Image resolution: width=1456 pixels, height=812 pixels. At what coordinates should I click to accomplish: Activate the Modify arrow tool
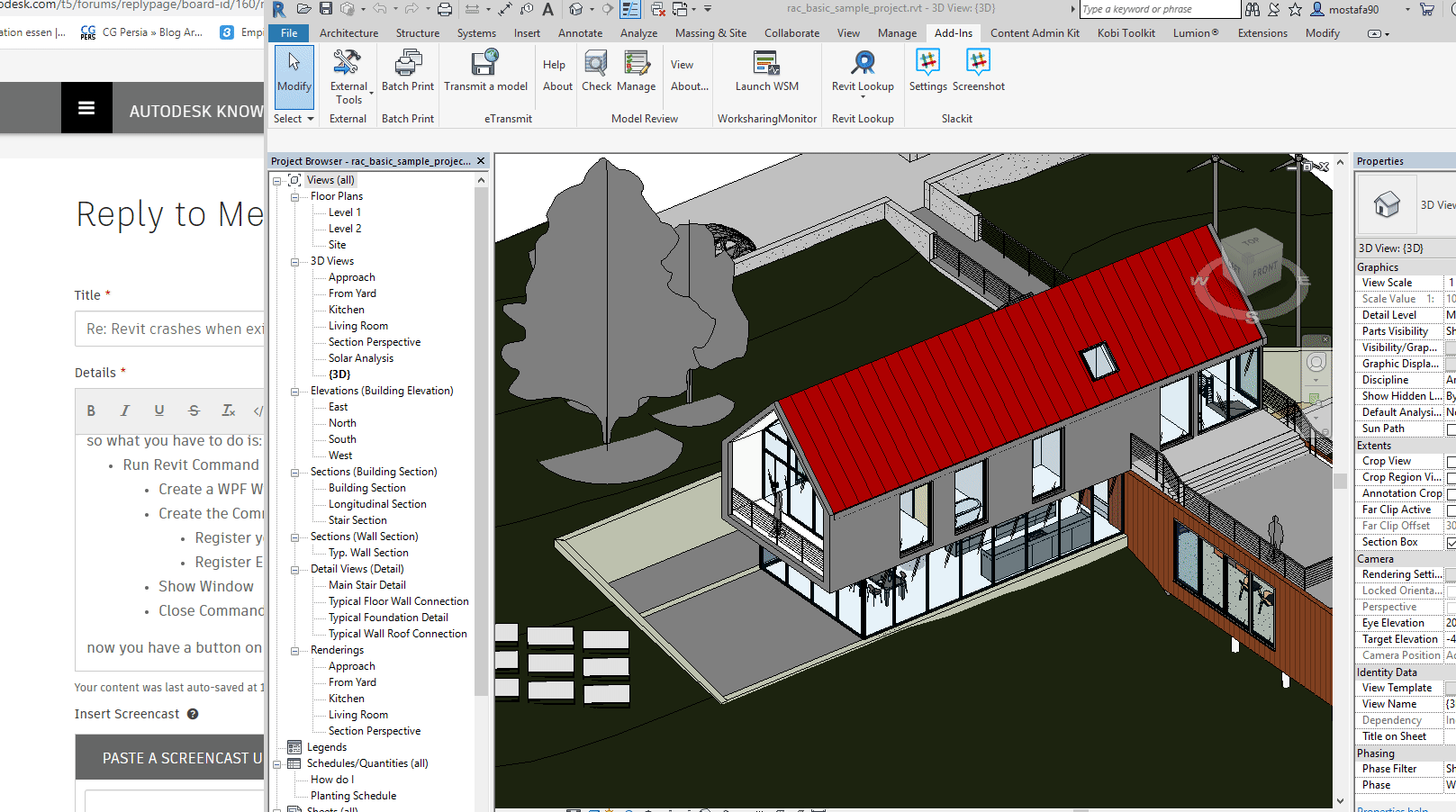point(294,72)
